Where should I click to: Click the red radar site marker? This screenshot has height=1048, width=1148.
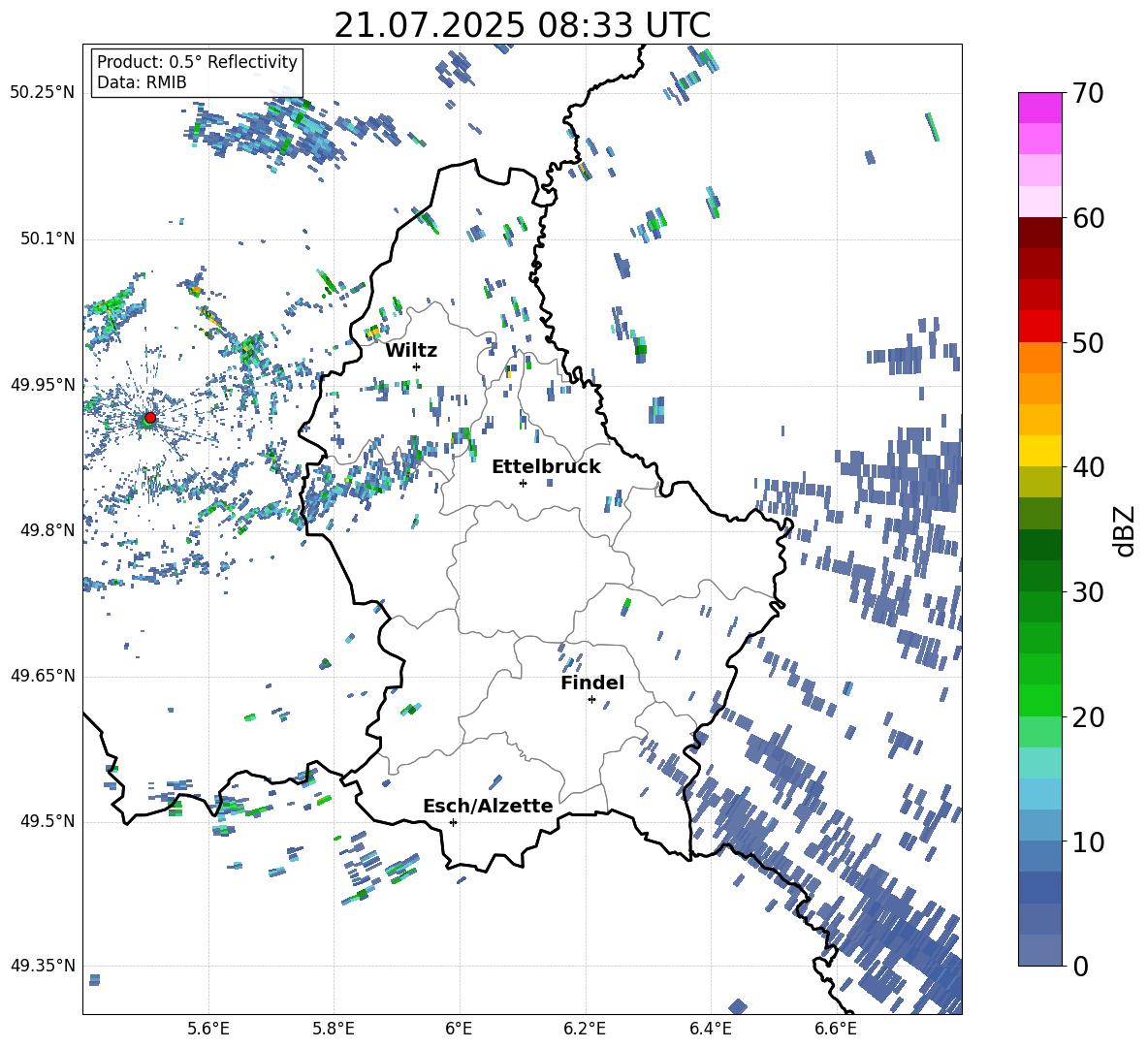click(x=149, y=418)
